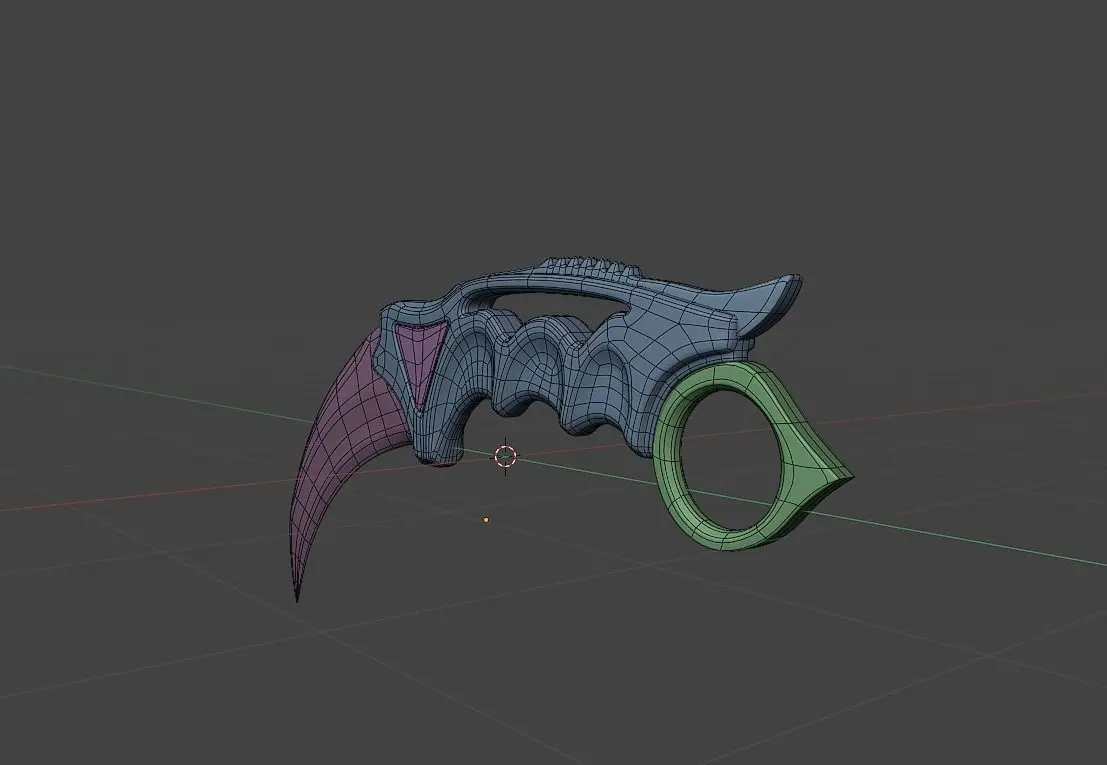Click the orange object origin dot
The image size is (1107, 765).
coord(486,520)
